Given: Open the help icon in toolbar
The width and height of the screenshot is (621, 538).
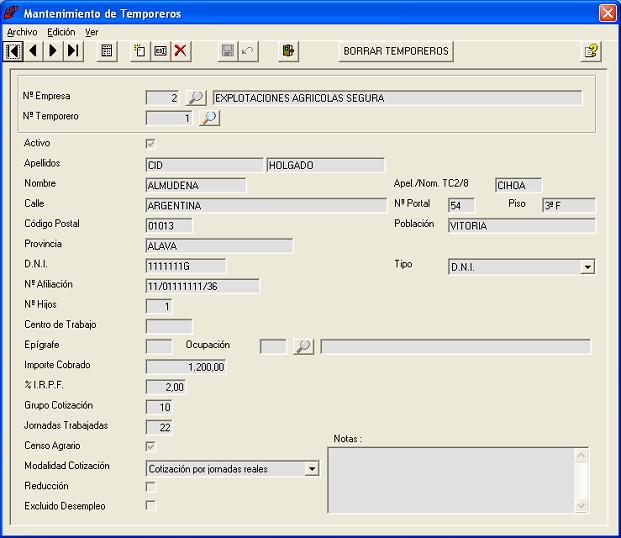Looking at the screenshot, I should click(x=591, y=51).
